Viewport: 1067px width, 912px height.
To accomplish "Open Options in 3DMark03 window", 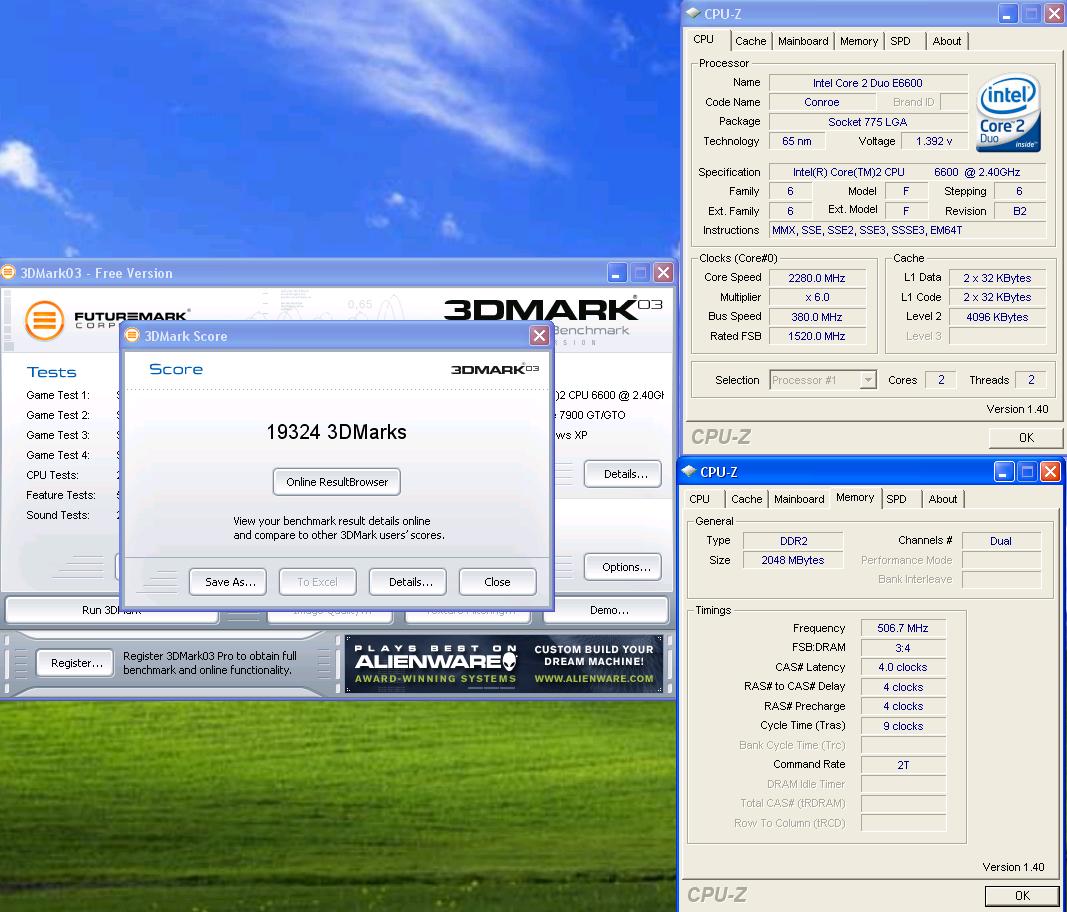I will click(625, 567).
